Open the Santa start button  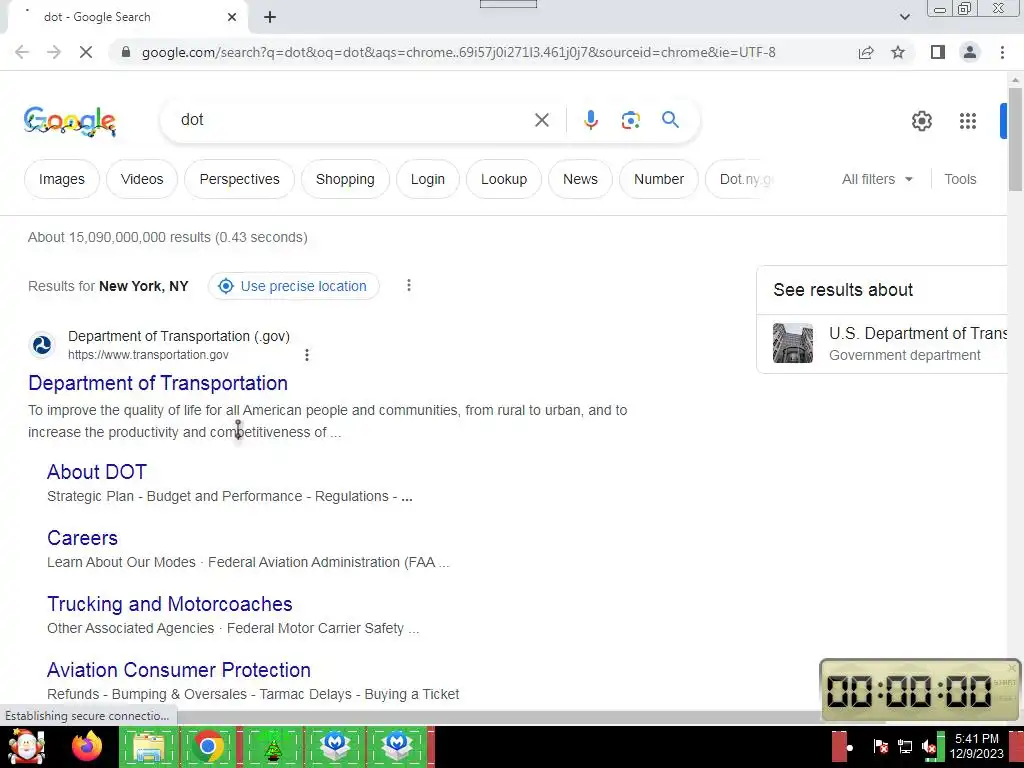tap(27, 746)
